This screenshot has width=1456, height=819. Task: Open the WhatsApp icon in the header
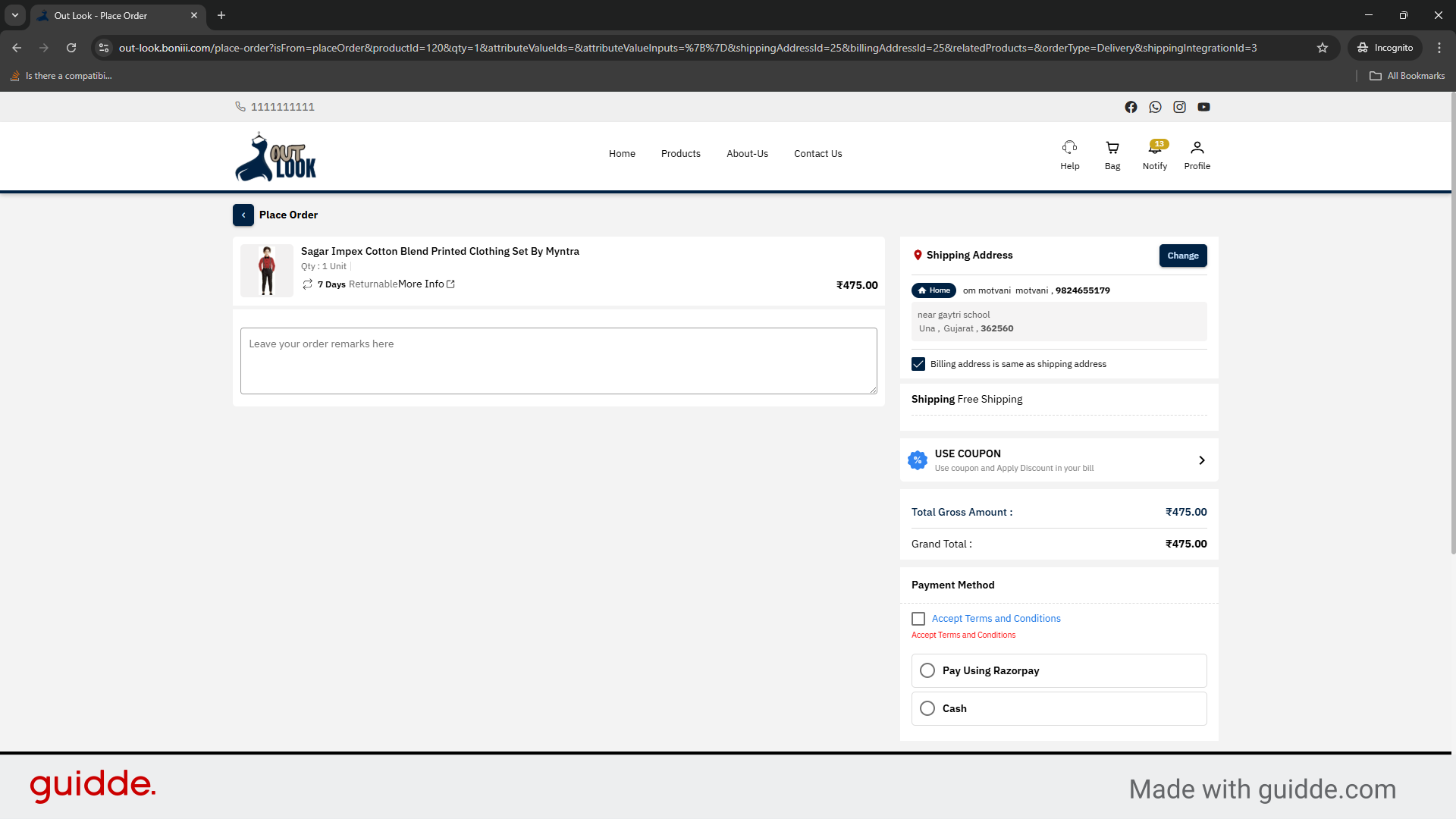(1155, 107)
